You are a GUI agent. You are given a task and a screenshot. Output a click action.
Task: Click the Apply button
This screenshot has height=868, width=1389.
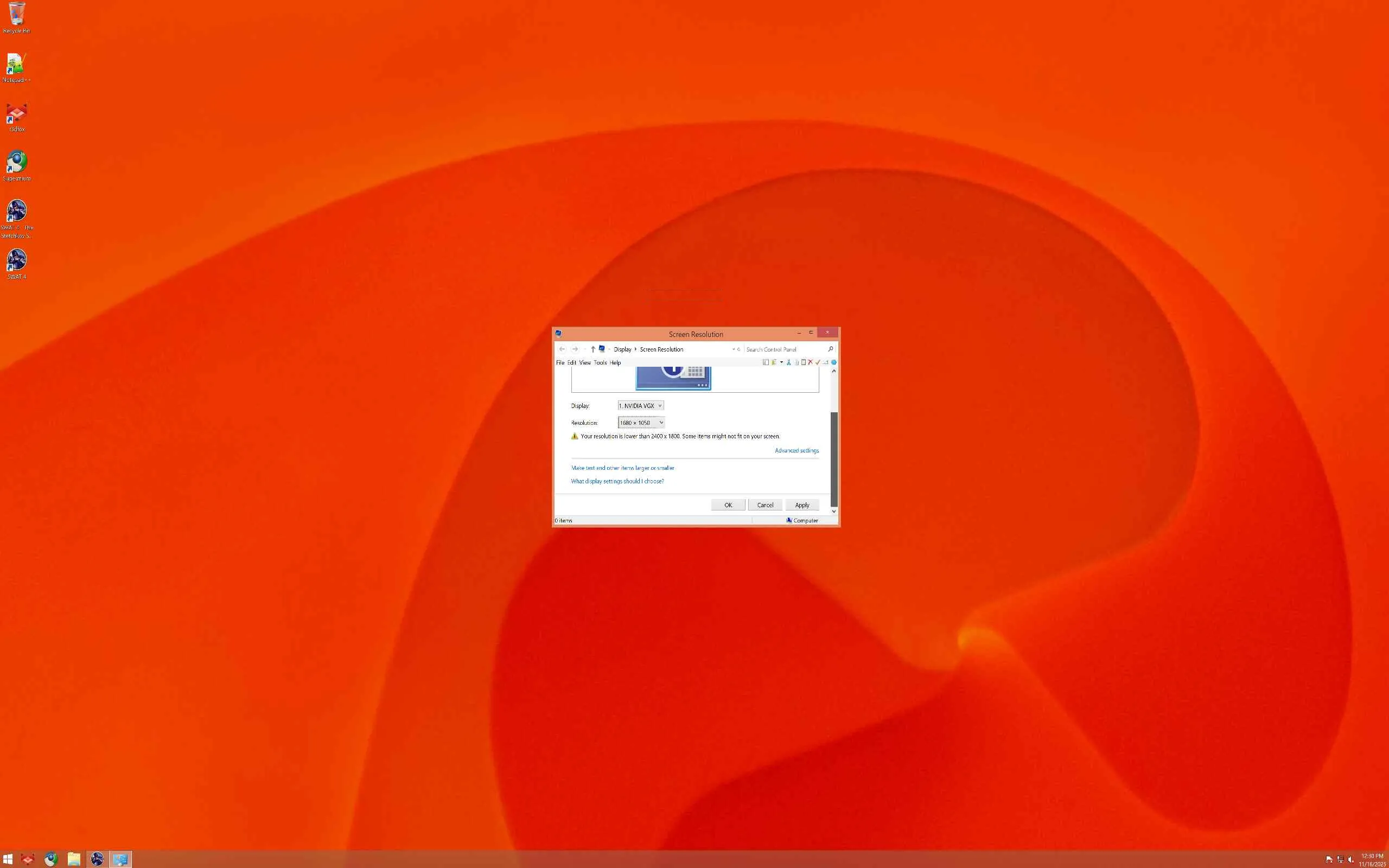pos(802,505)
